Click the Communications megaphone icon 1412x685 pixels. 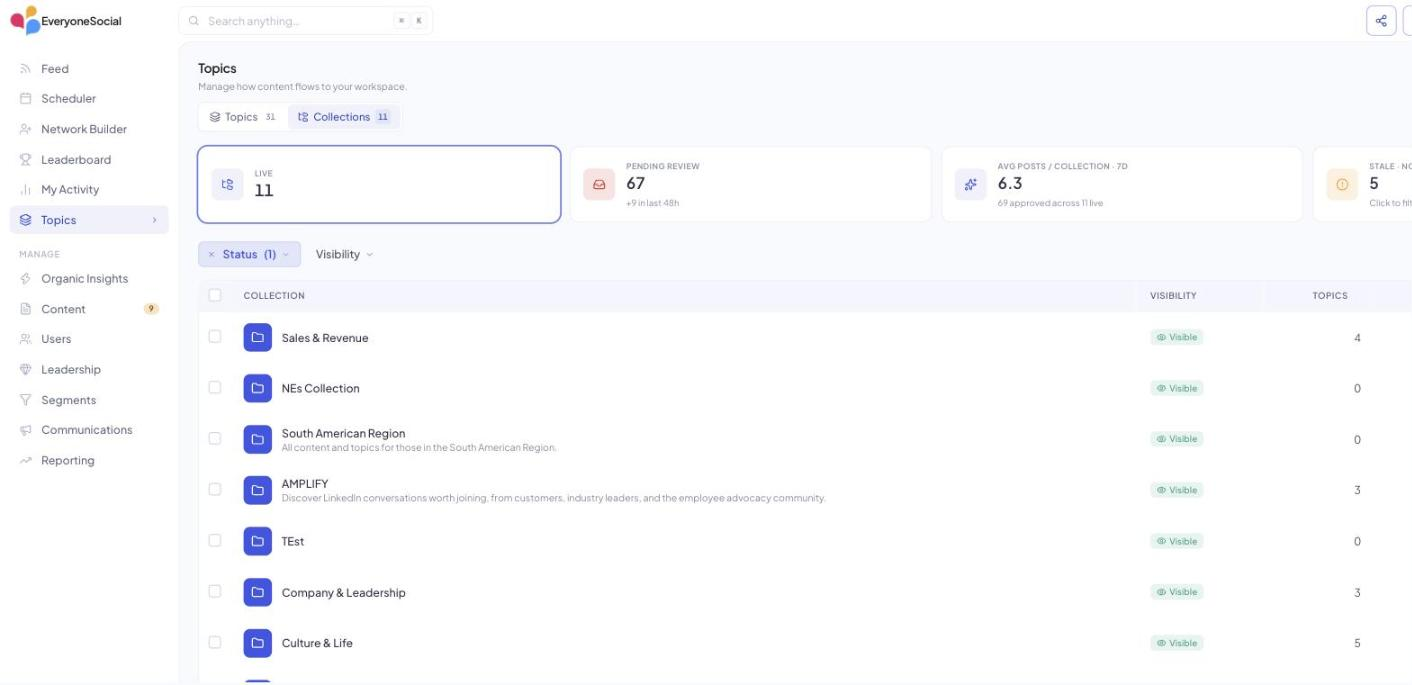[x=26, y=430]
